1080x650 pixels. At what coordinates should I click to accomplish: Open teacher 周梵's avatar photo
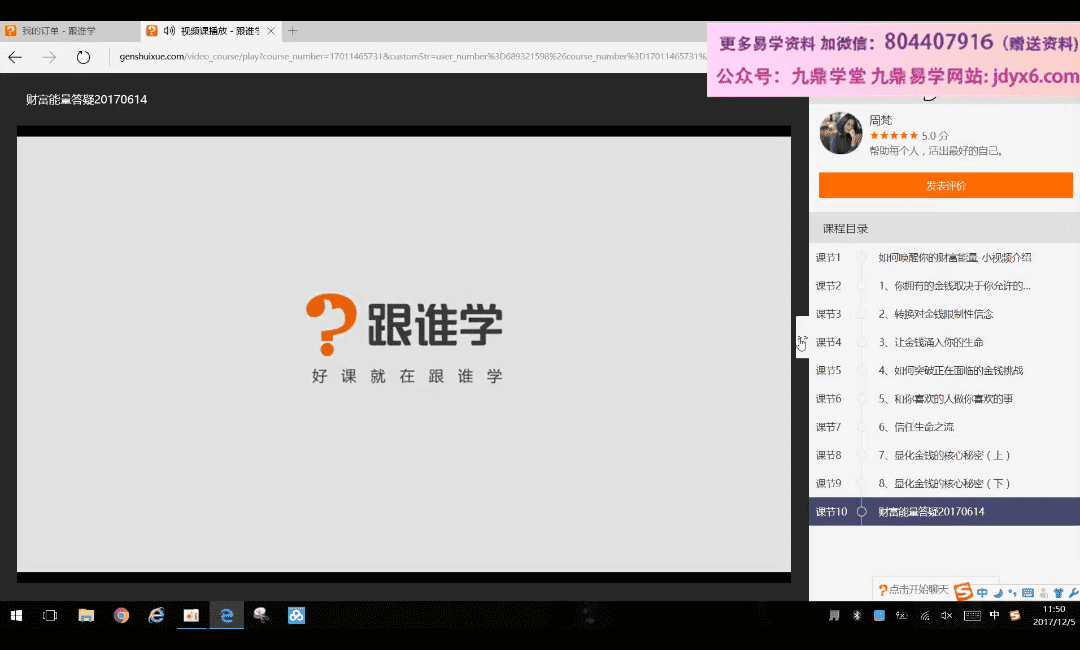840,133
